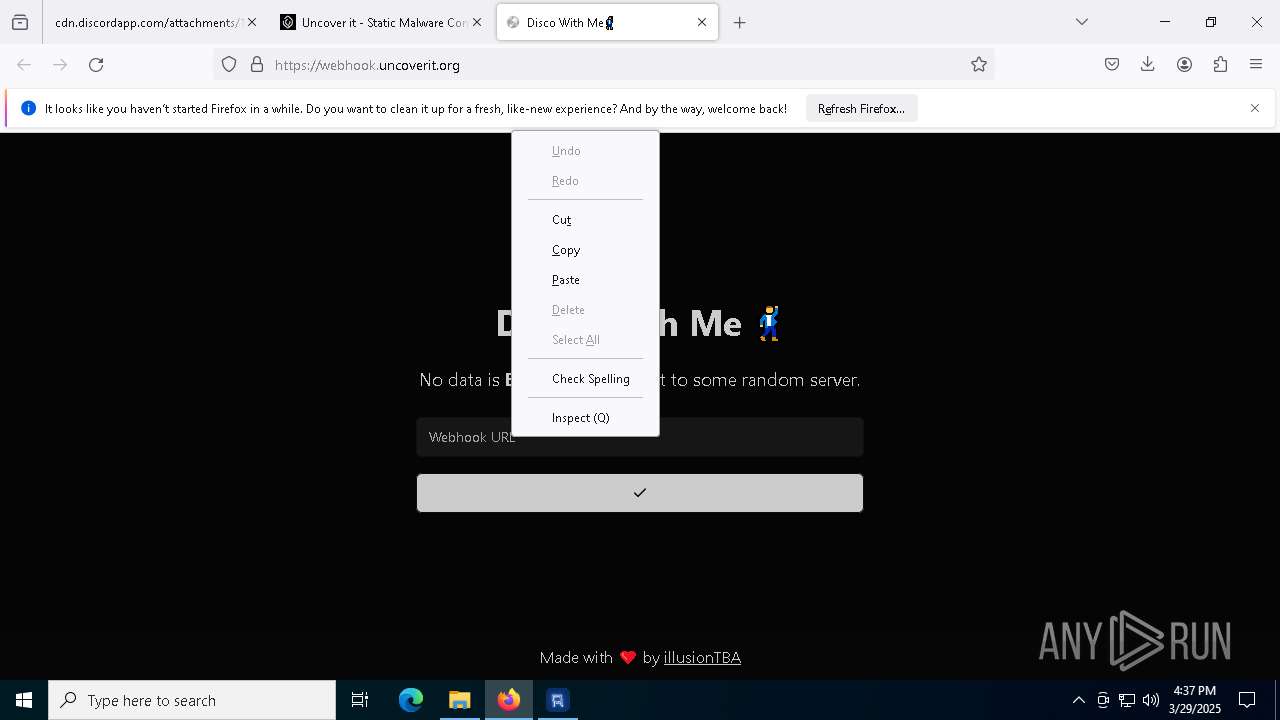Image resolution: width=1280 pixels, height=720 pixels.
Task: Click the Refresh Firefox... button
Action: [x=861, y=108]
